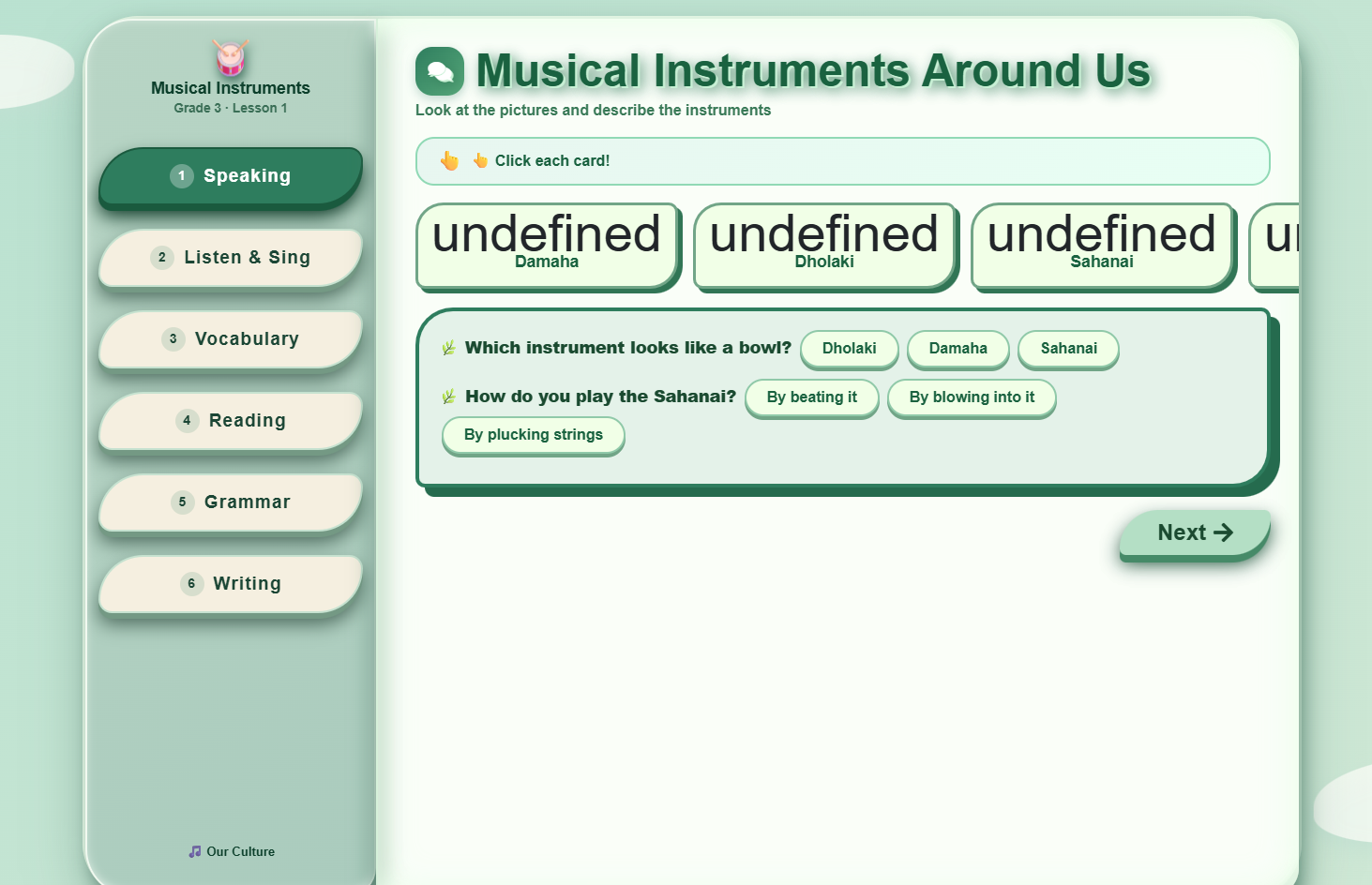Flip the Dholaki instrument card
The image size is (1372, 885).
click(825, 247)
